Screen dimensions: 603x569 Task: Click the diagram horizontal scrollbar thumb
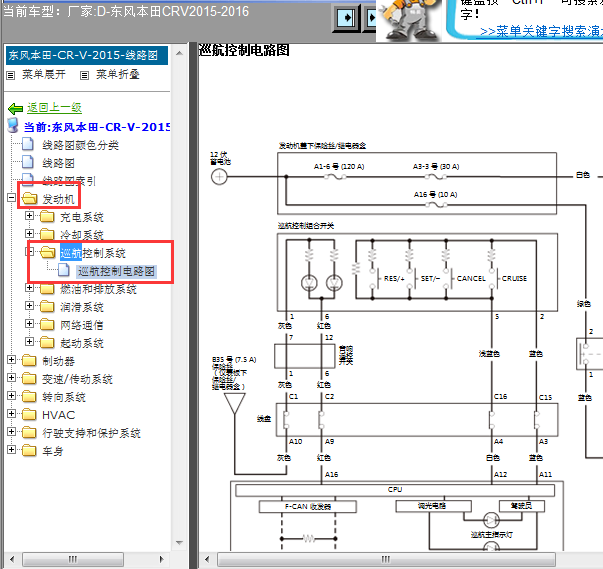click(386, 558)
